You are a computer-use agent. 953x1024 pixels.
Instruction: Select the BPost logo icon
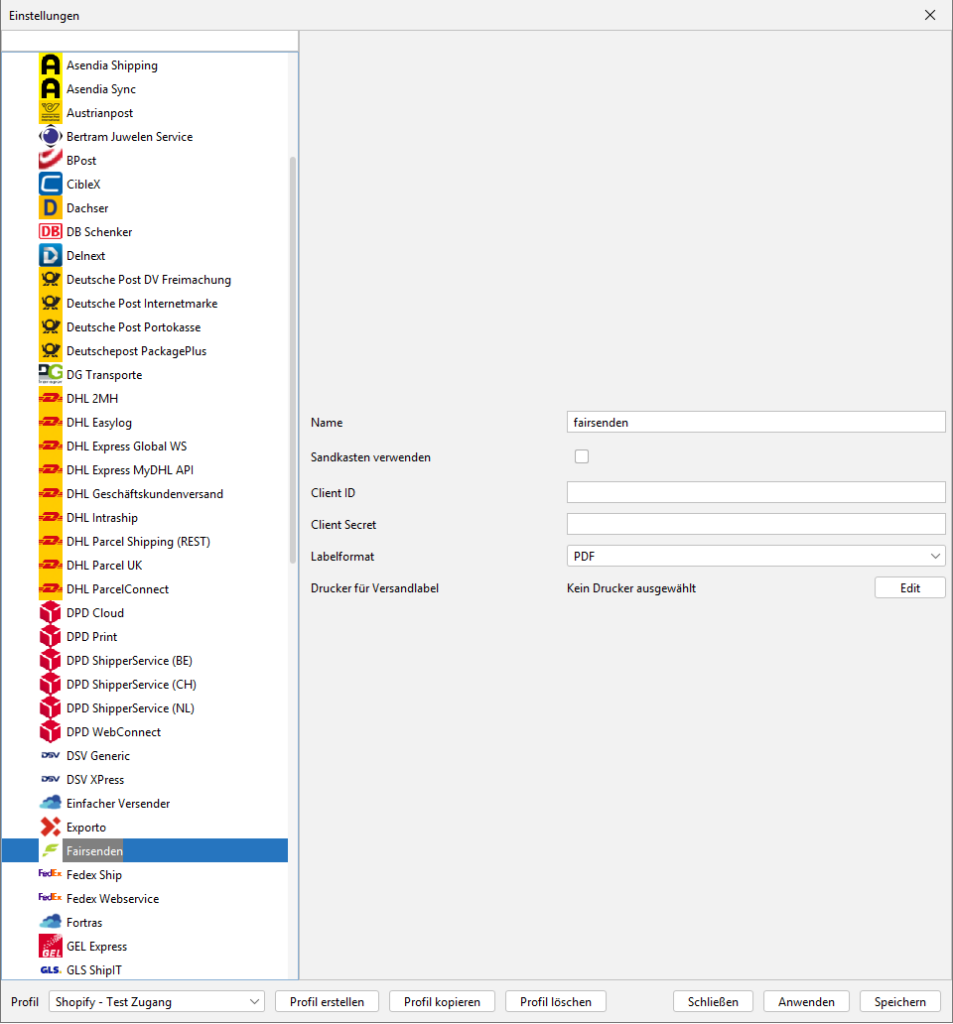(50, 160)
